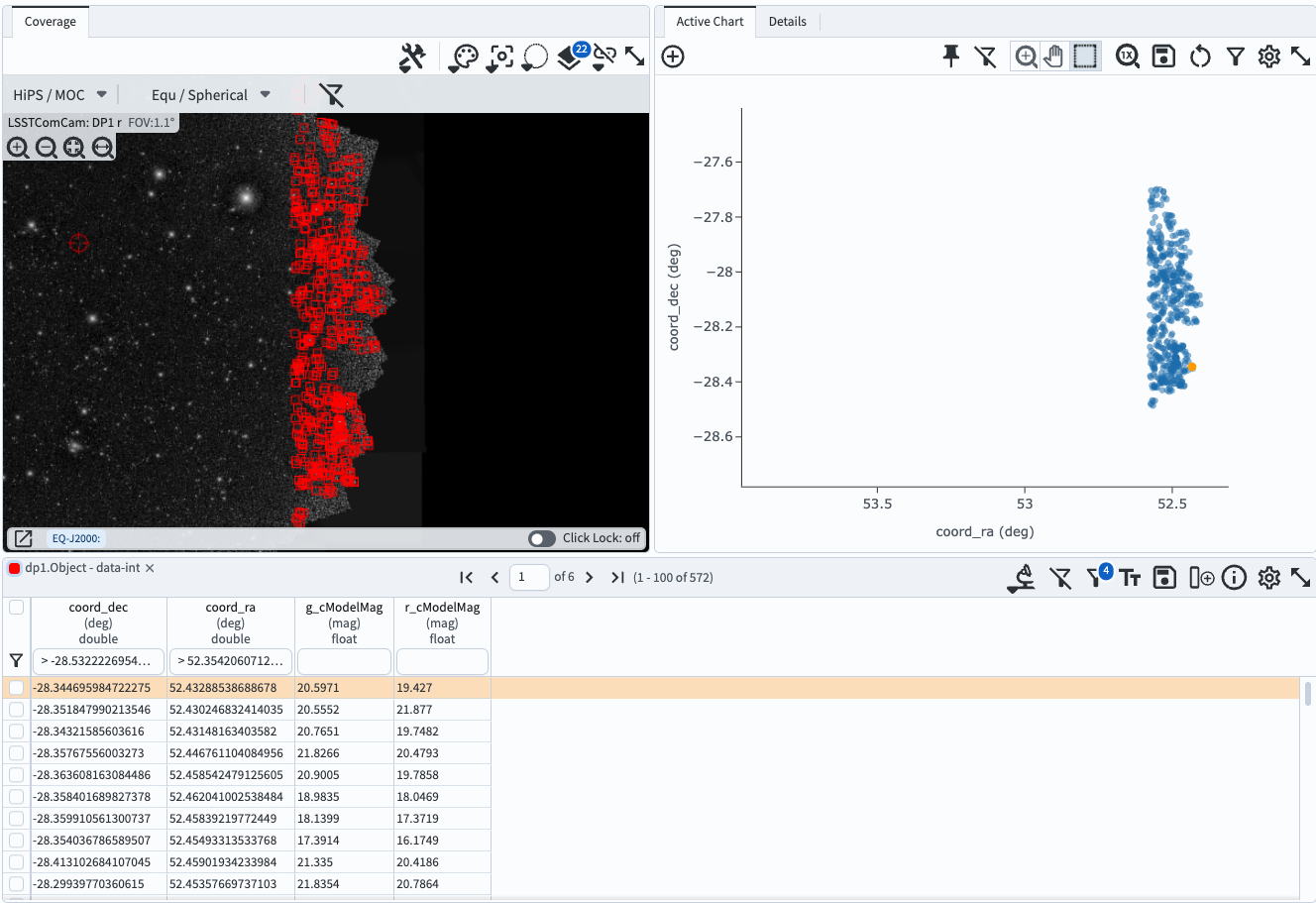Screen dimensions: 1316x903
Task: Click the add chart plus icon
Action: click(x=673, y=56)
